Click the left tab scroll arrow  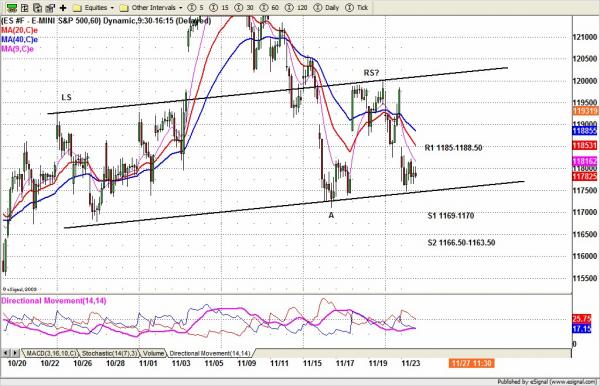(6, 353)
